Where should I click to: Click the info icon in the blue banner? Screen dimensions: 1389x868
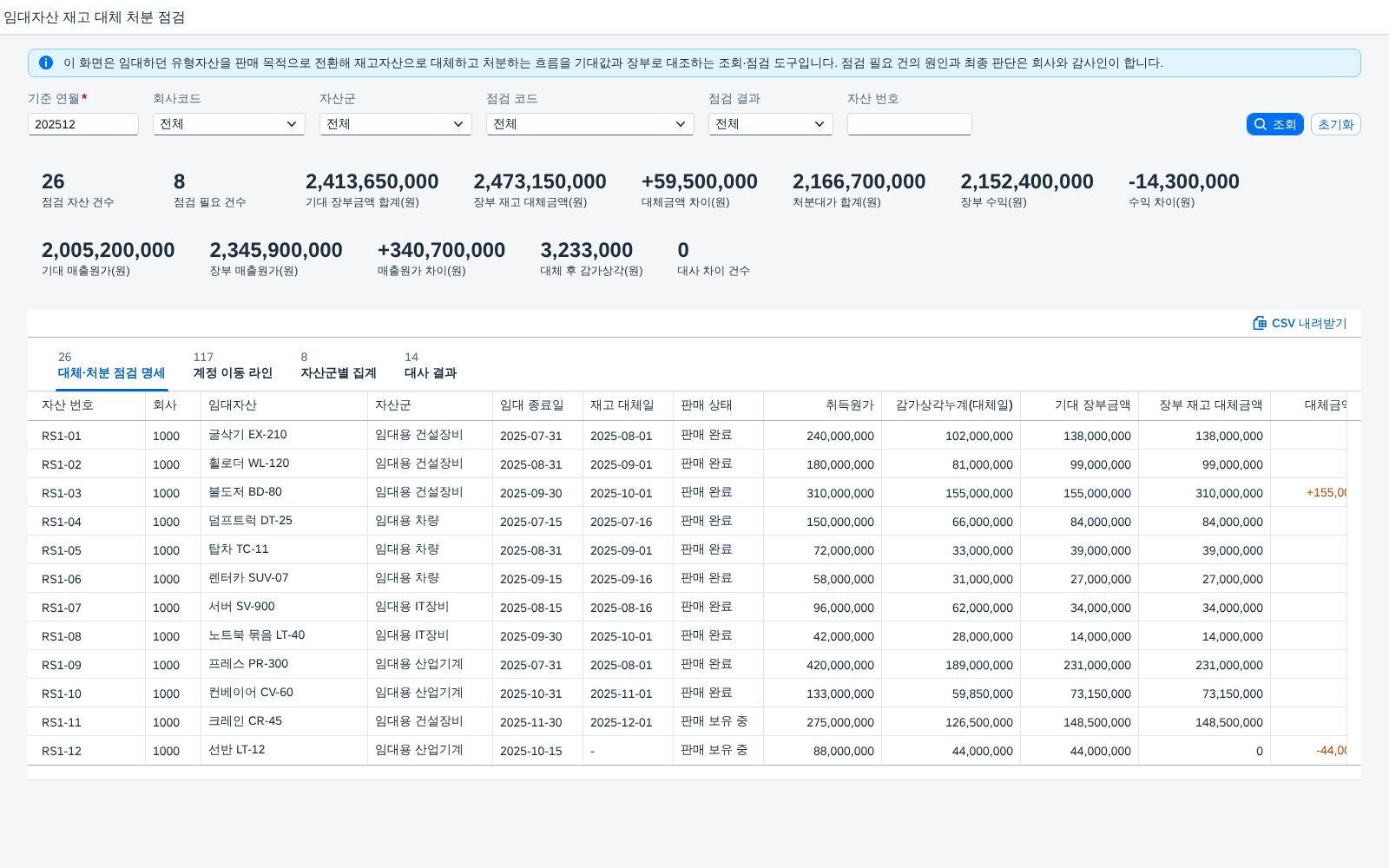[46, 62]
